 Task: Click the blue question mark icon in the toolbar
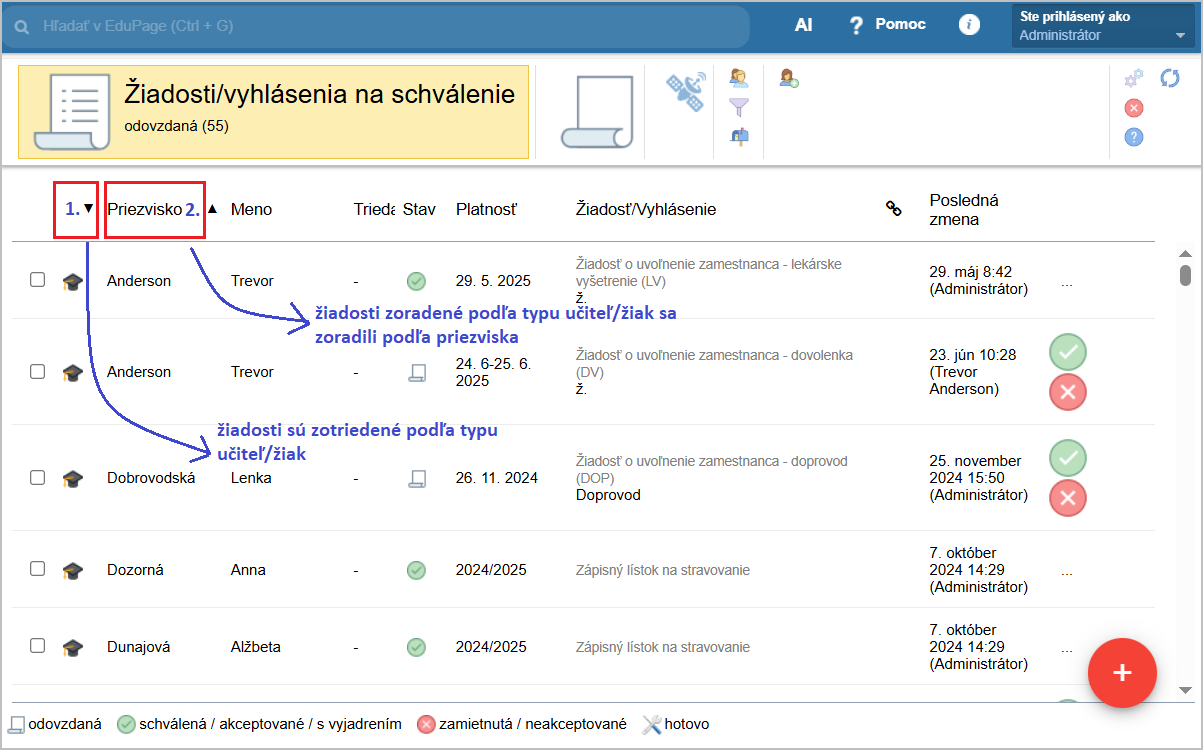point(1134,137)
